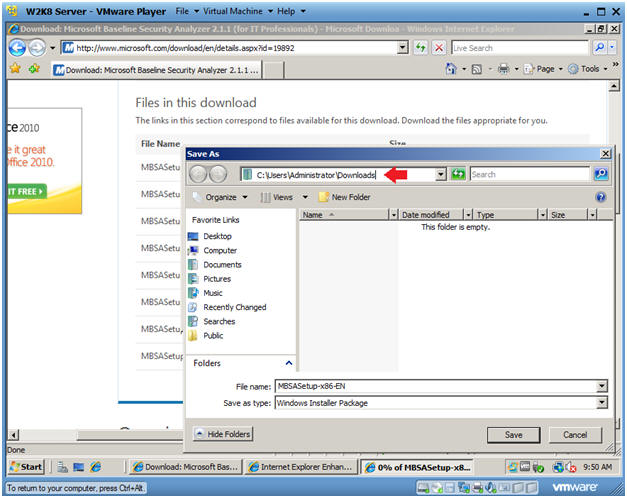Open the IE Page menu
This screenshot has width=627, height=498.
pyautogui.click(x=544, y=69)
